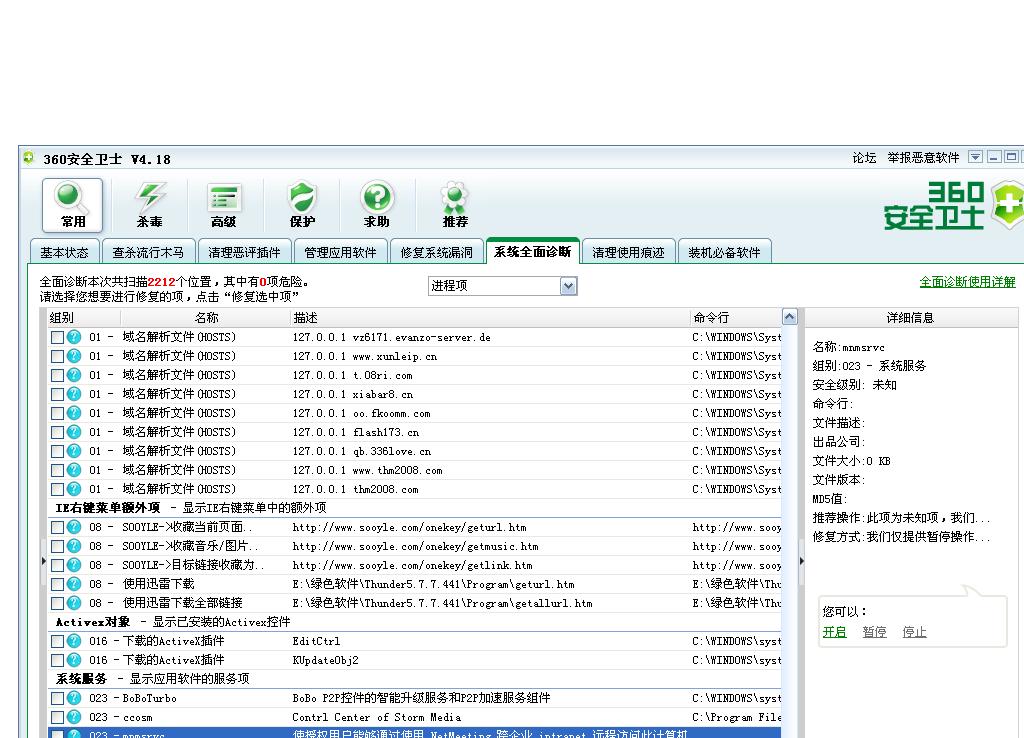Click the status icon for www.thm2008.com row
Screen dimensions: 1024x738
click(x=74, y=470)
